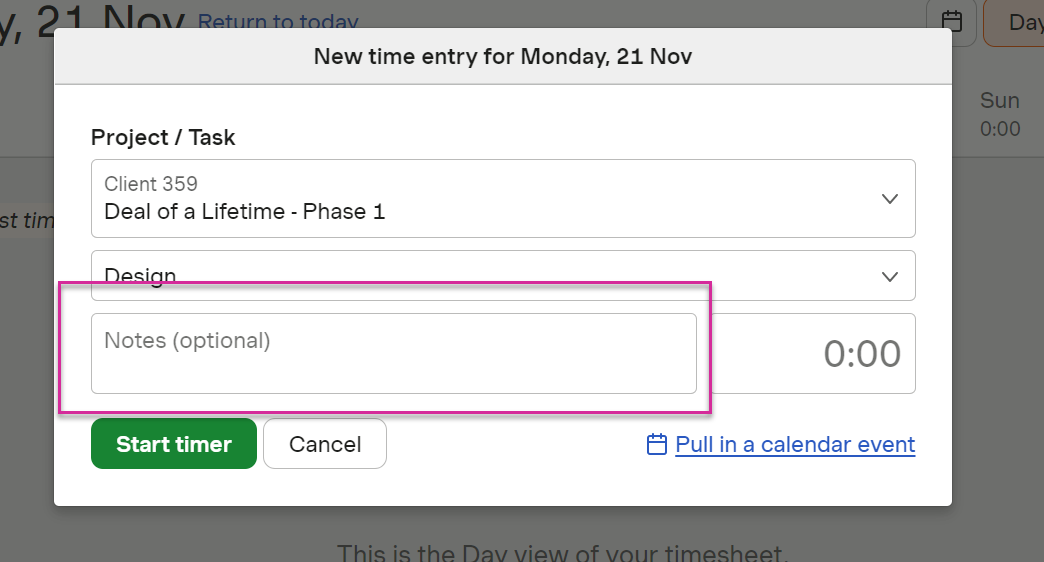Click the 0:00 time duration field
1044x562 pixels.
tap(813, 354)
